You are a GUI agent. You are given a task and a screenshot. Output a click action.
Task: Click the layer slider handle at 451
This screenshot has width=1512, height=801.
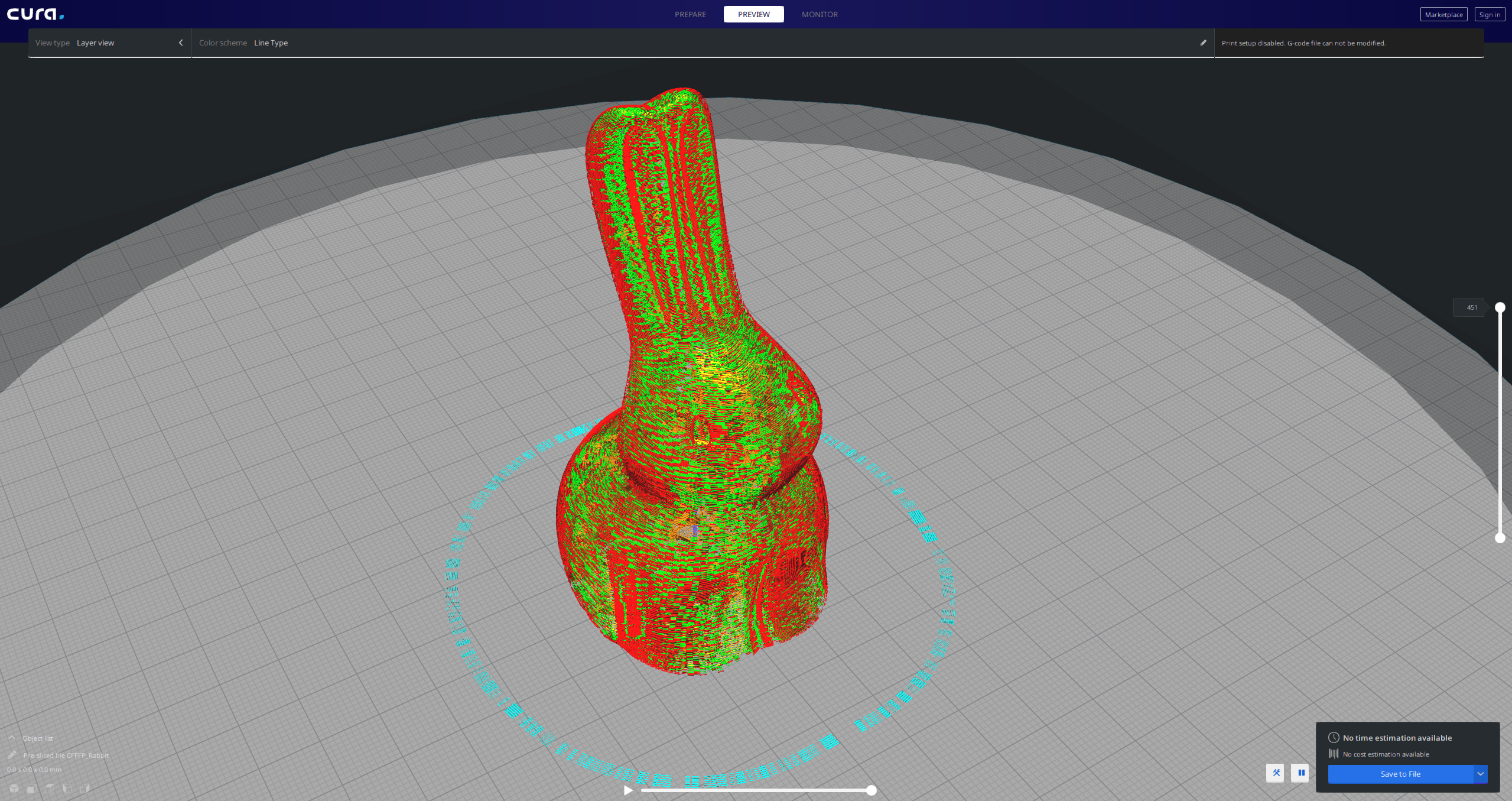[x=1499, y=307]
